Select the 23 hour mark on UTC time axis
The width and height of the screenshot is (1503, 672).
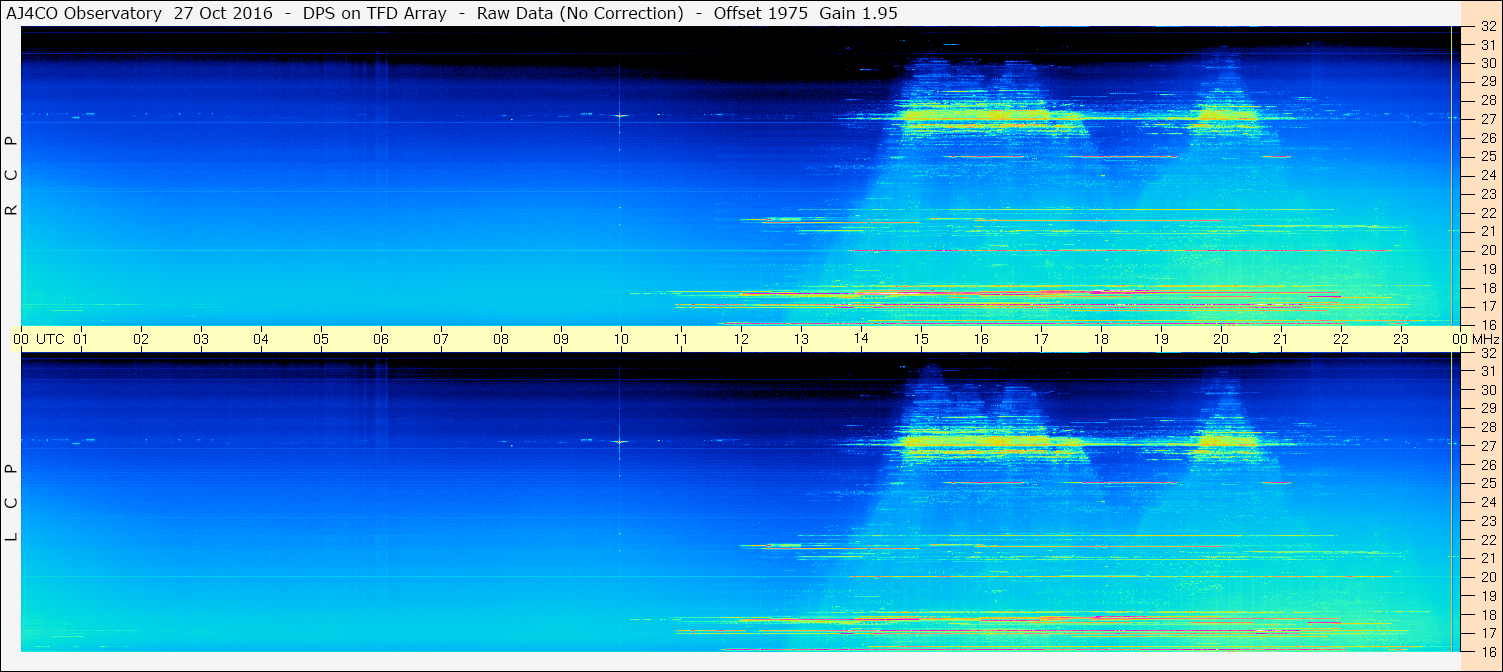point(1401,339)
